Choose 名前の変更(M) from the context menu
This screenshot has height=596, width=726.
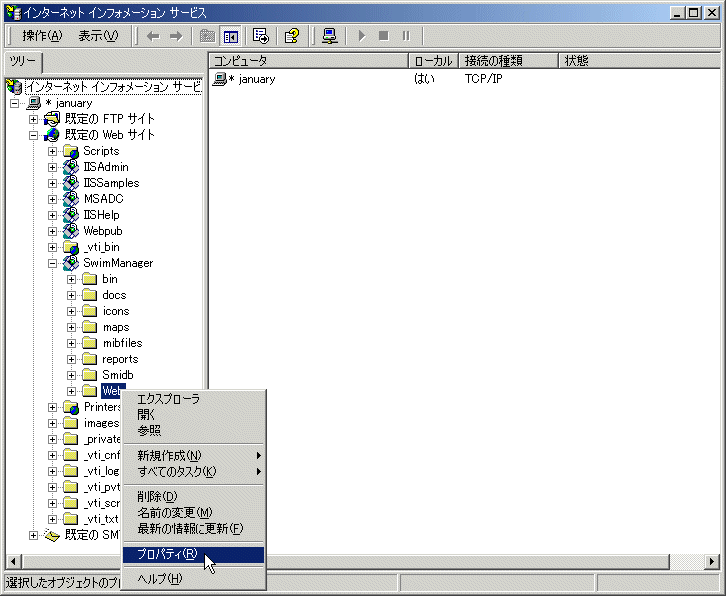pyautogui.click(x=194, y=513)
